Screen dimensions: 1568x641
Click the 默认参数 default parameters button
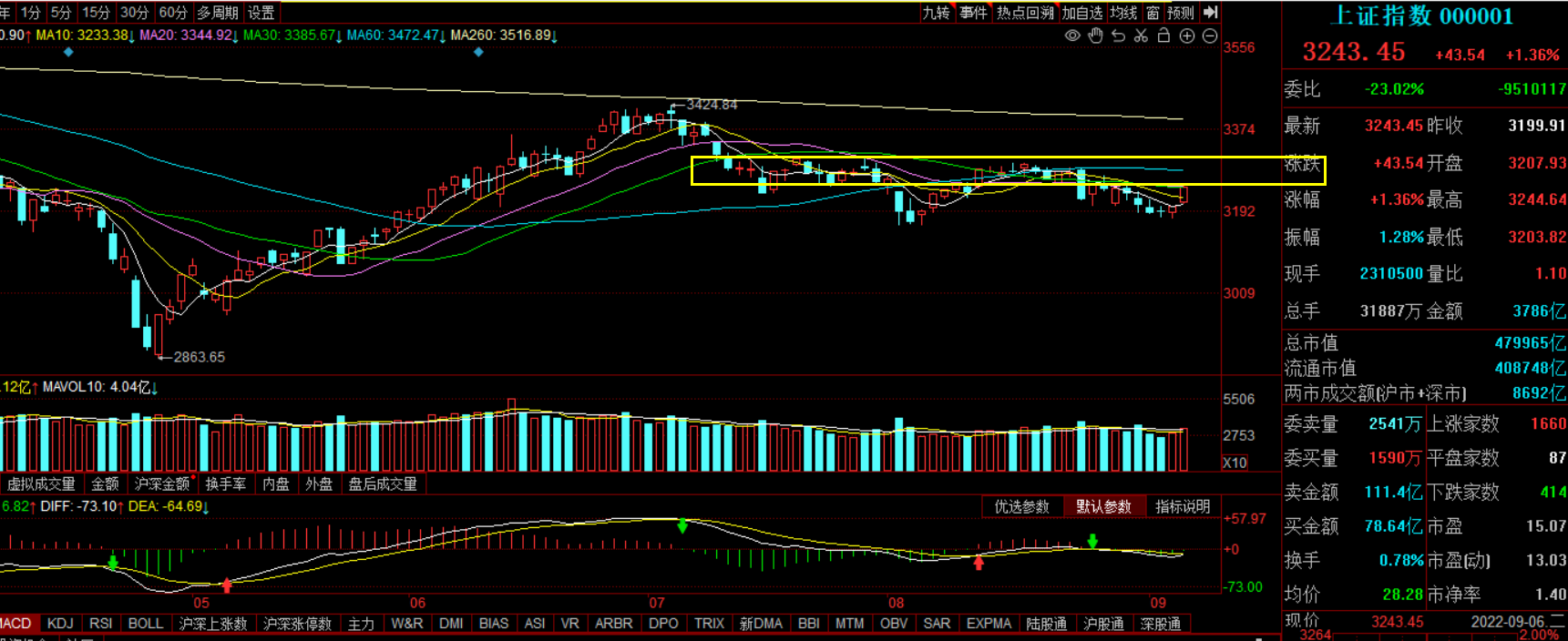point(1103,507)
